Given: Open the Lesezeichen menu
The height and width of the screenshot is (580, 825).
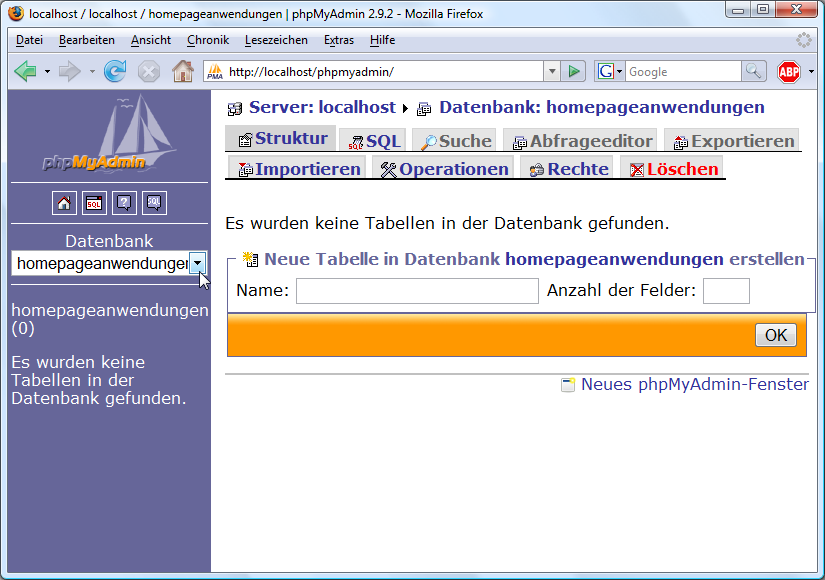Looking at the screenshot, I should [x=276, y=40].
